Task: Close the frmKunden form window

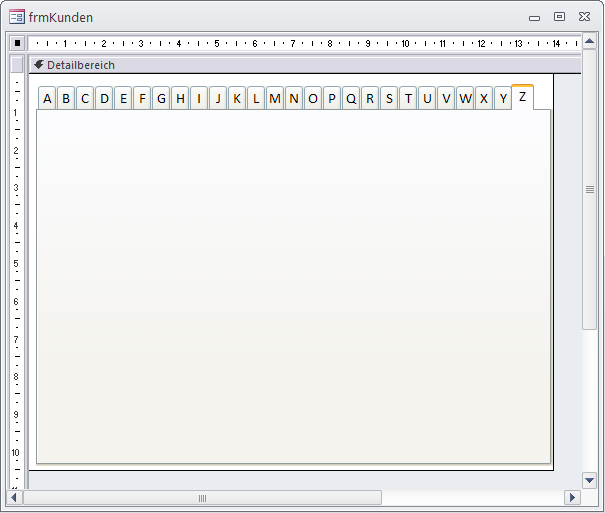Action: coord(585,17)
